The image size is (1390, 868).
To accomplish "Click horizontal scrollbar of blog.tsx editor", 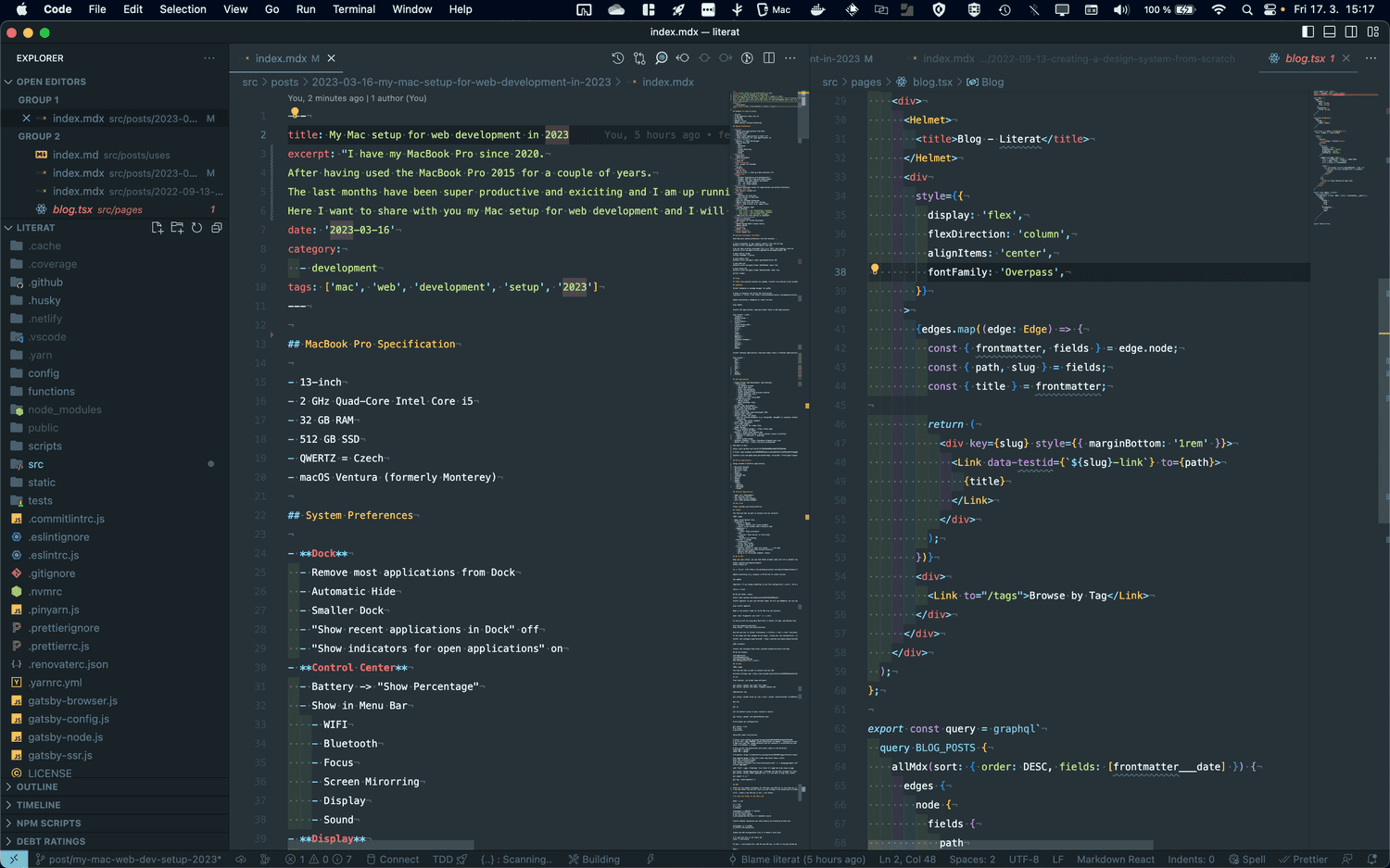I will (x=1010, y=845).
